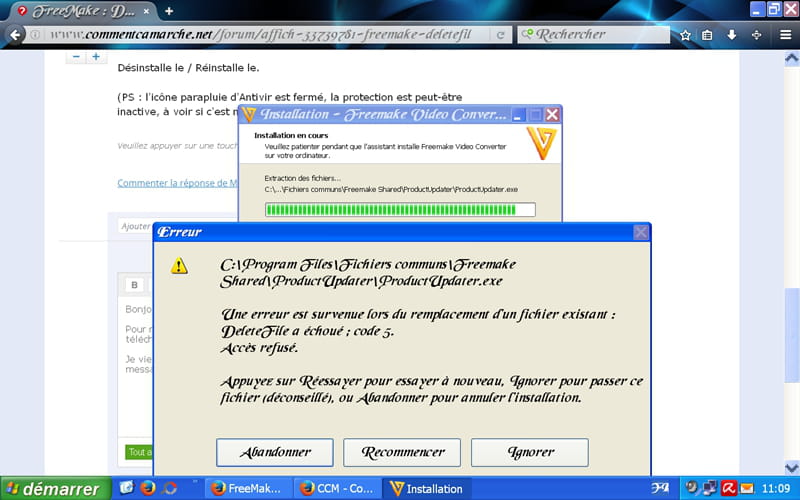The width and height of the screenshot is (800, 500).
Task: Restore down the Firefox browser window
Action: pyautogui.click(x=774, y=9)
